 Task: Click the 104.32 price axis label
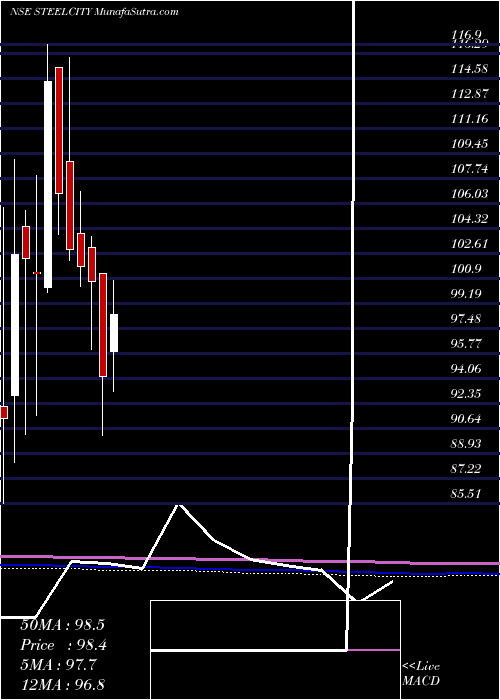pyautogui.click(x=470, y=219)
